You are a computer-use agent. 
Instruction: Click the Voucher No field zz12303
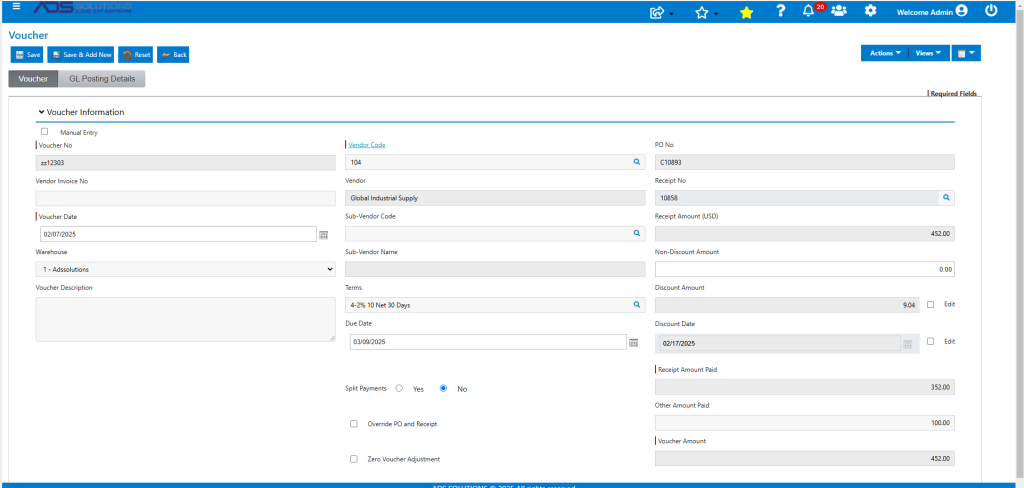[185, 162]
